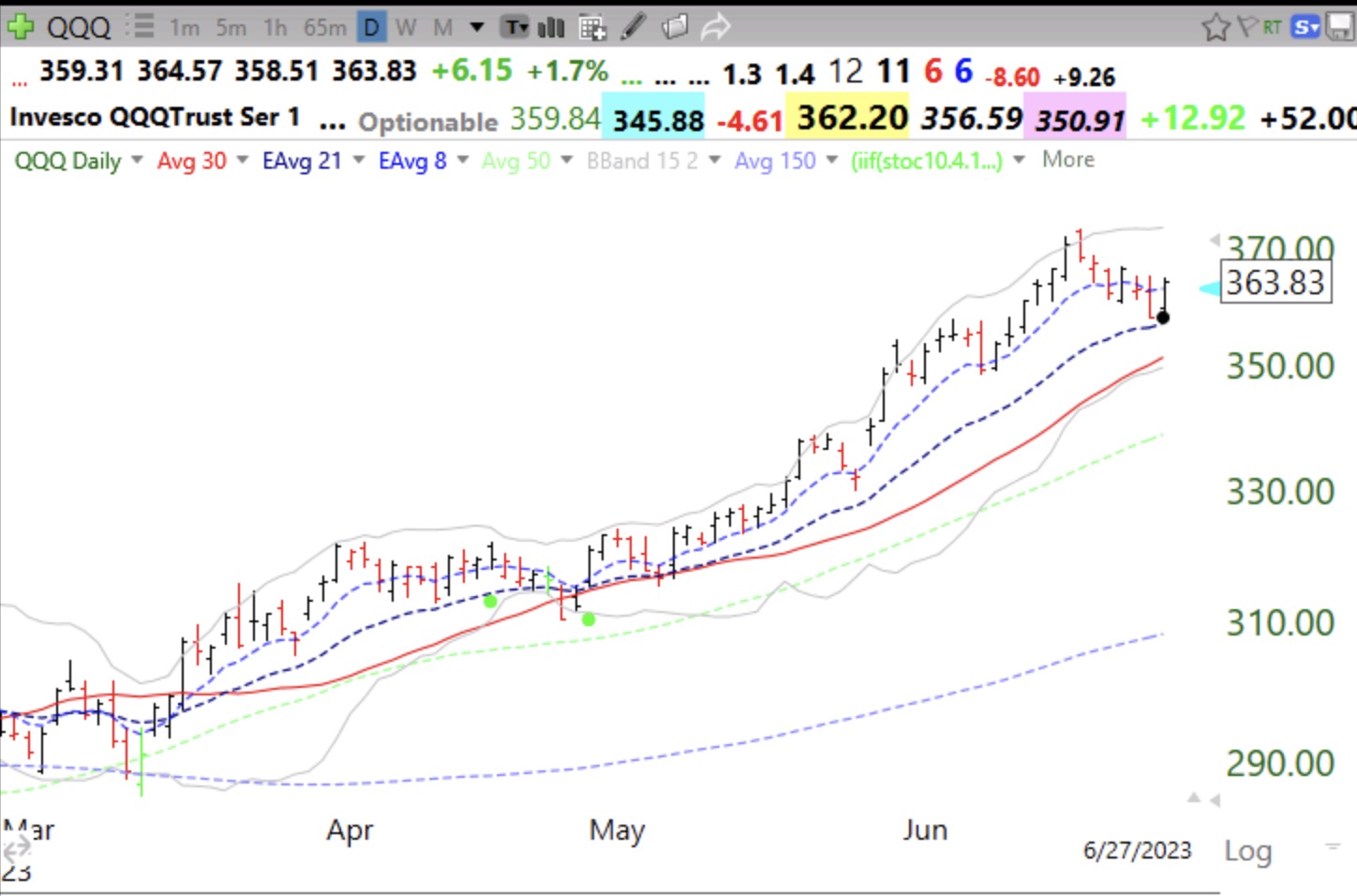Viewport: 1357px width, 896px height.
Task: Click the Log scale button
Action: pyautogui.click(x=1247, y=851)
